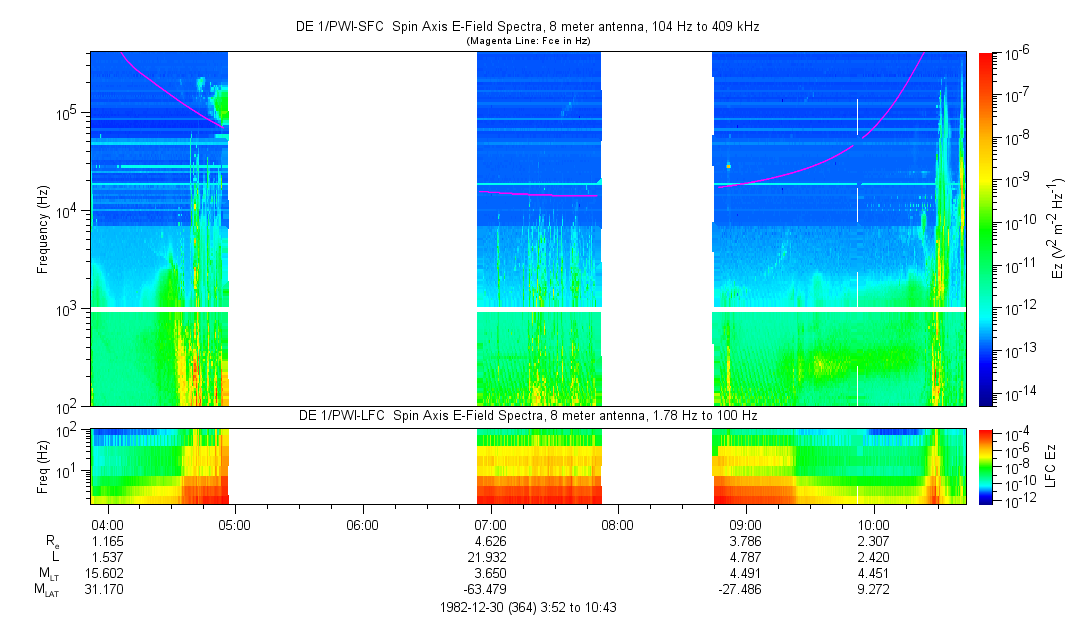Click the DE 1/PWI-LFC lower plot title
The width and height of the screenshot is (1083, 620).
529,415
